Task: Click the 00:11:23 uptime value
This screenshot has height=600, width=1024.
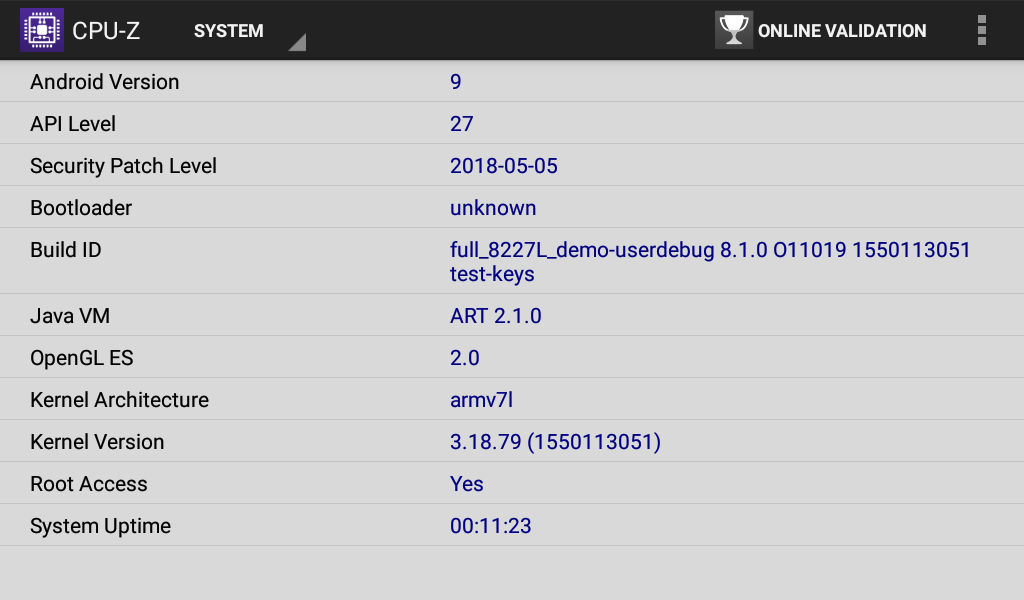Action: [x=490, y=526]
